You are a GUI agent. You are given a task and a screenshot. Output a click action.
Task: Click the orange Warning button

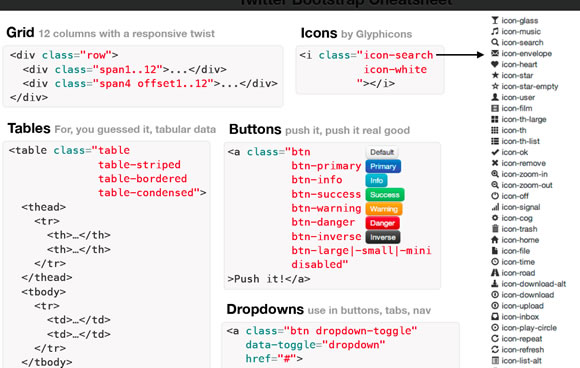[384, 209]
